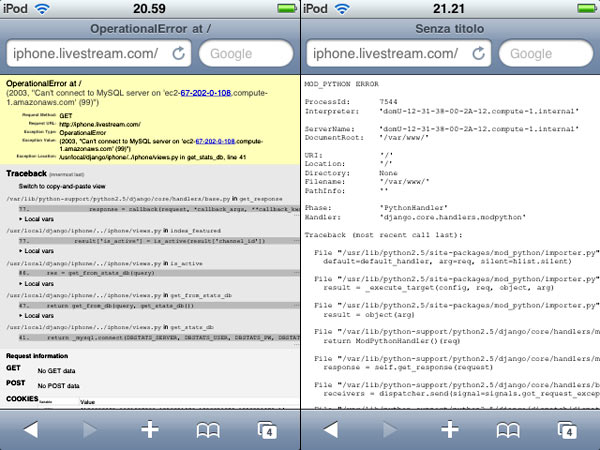Screen dimensions: 600x450
Task: Tap back arrow on the Senza titolo page
Action: (x=331, y=429)
